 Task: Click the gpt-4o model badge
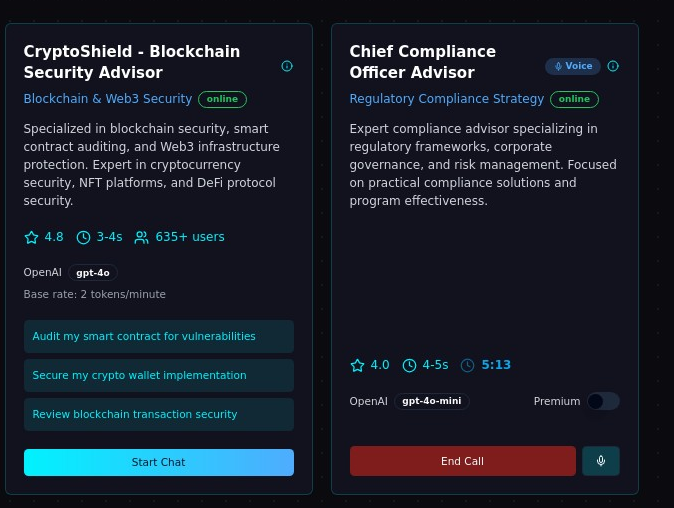click(x=93, y=272)
